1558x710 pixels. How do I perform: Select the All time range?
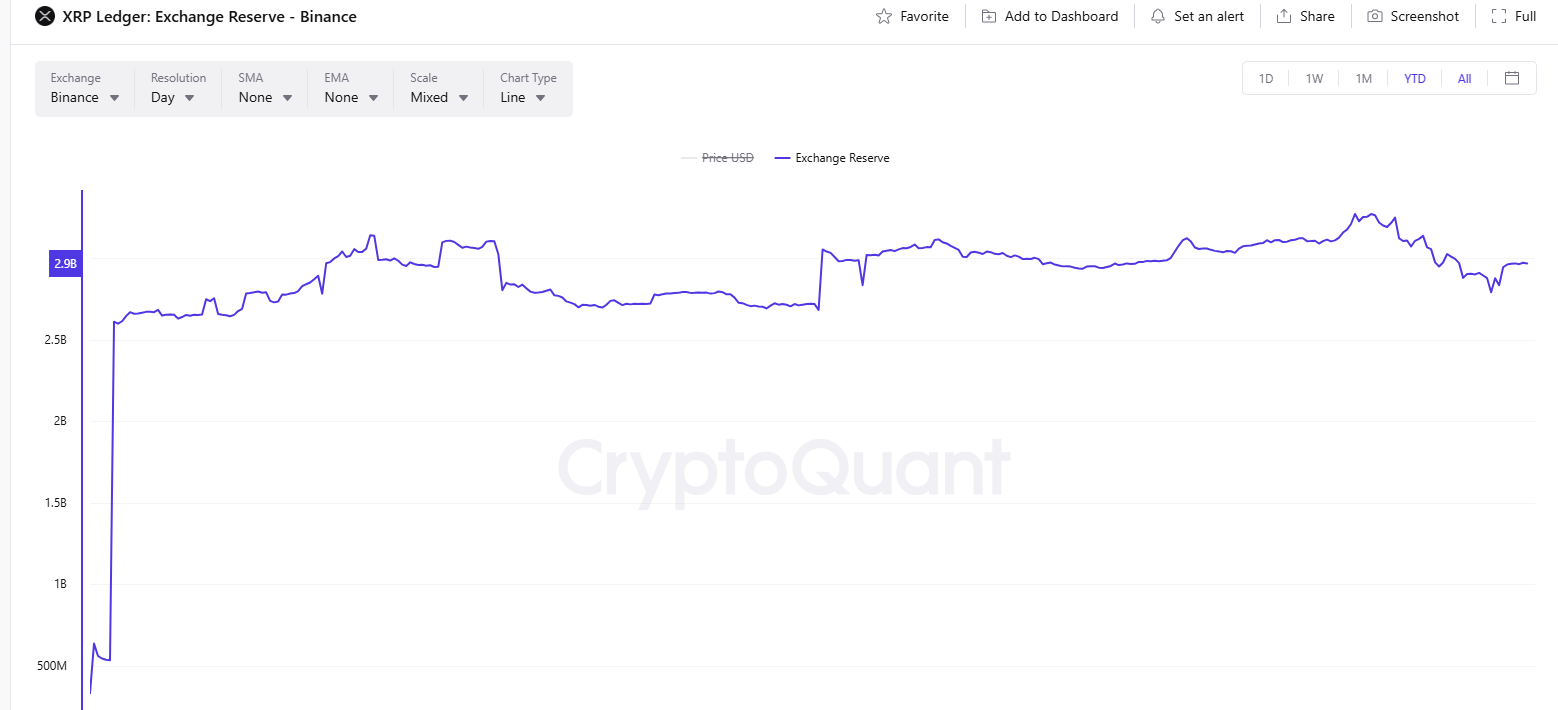1464,79
